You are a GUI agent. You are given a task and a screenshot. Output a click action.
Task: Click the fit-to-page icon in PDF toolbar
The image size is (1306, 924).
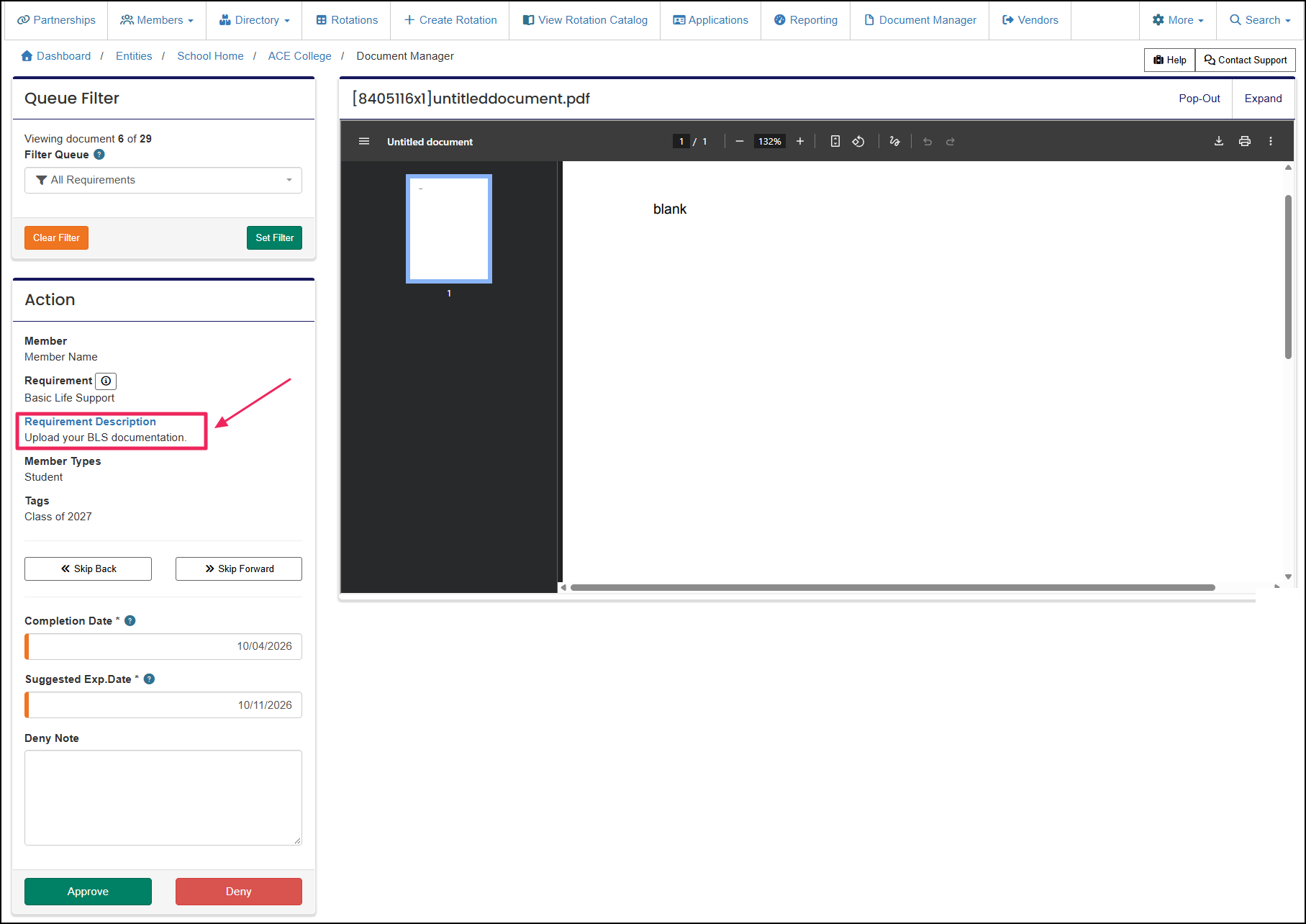click(x=835, y=141)
